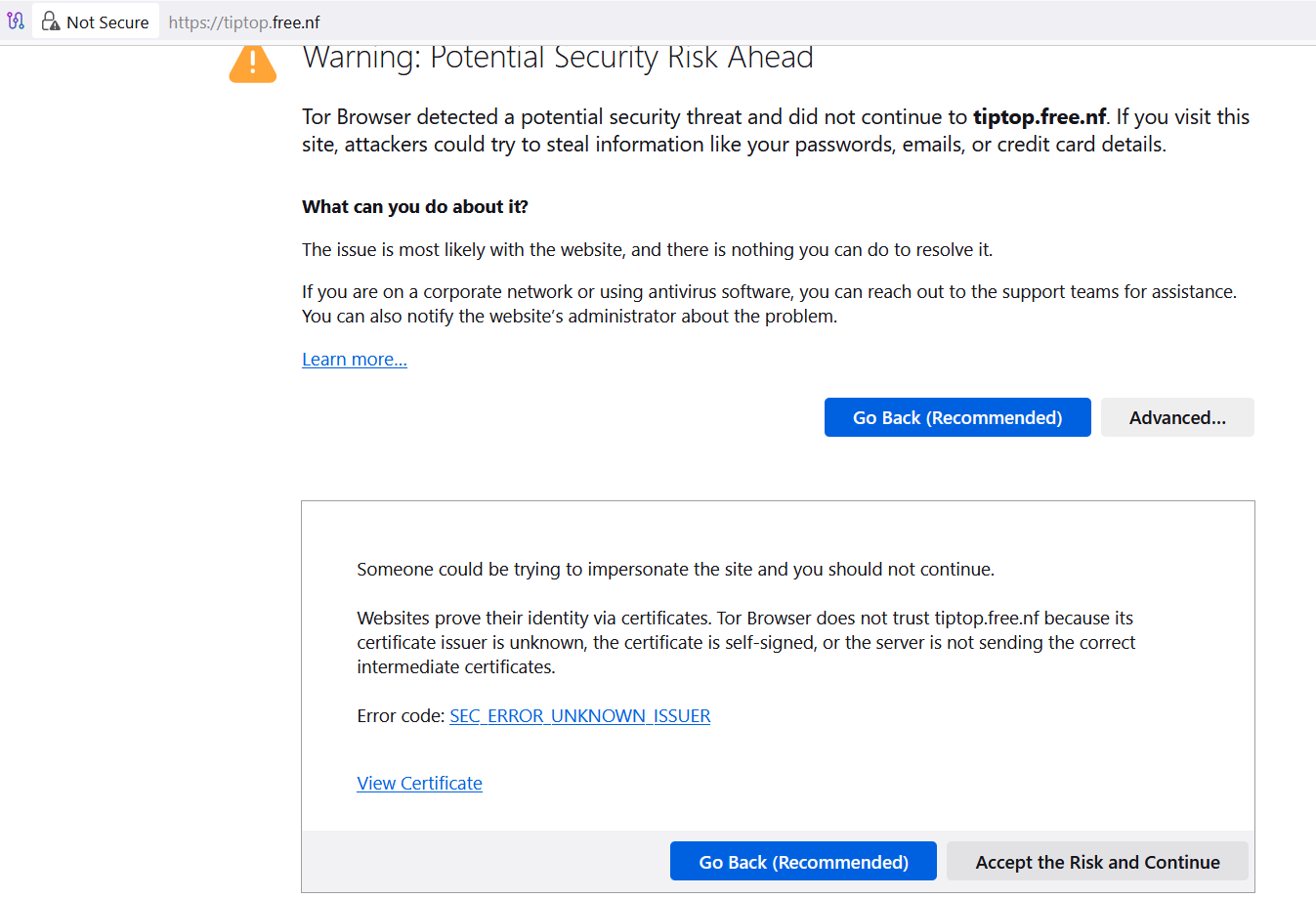The width and height of the screenshot is (1316, 898).
Task: Open the Tor circuit display icon
Action: click(16, 21)
